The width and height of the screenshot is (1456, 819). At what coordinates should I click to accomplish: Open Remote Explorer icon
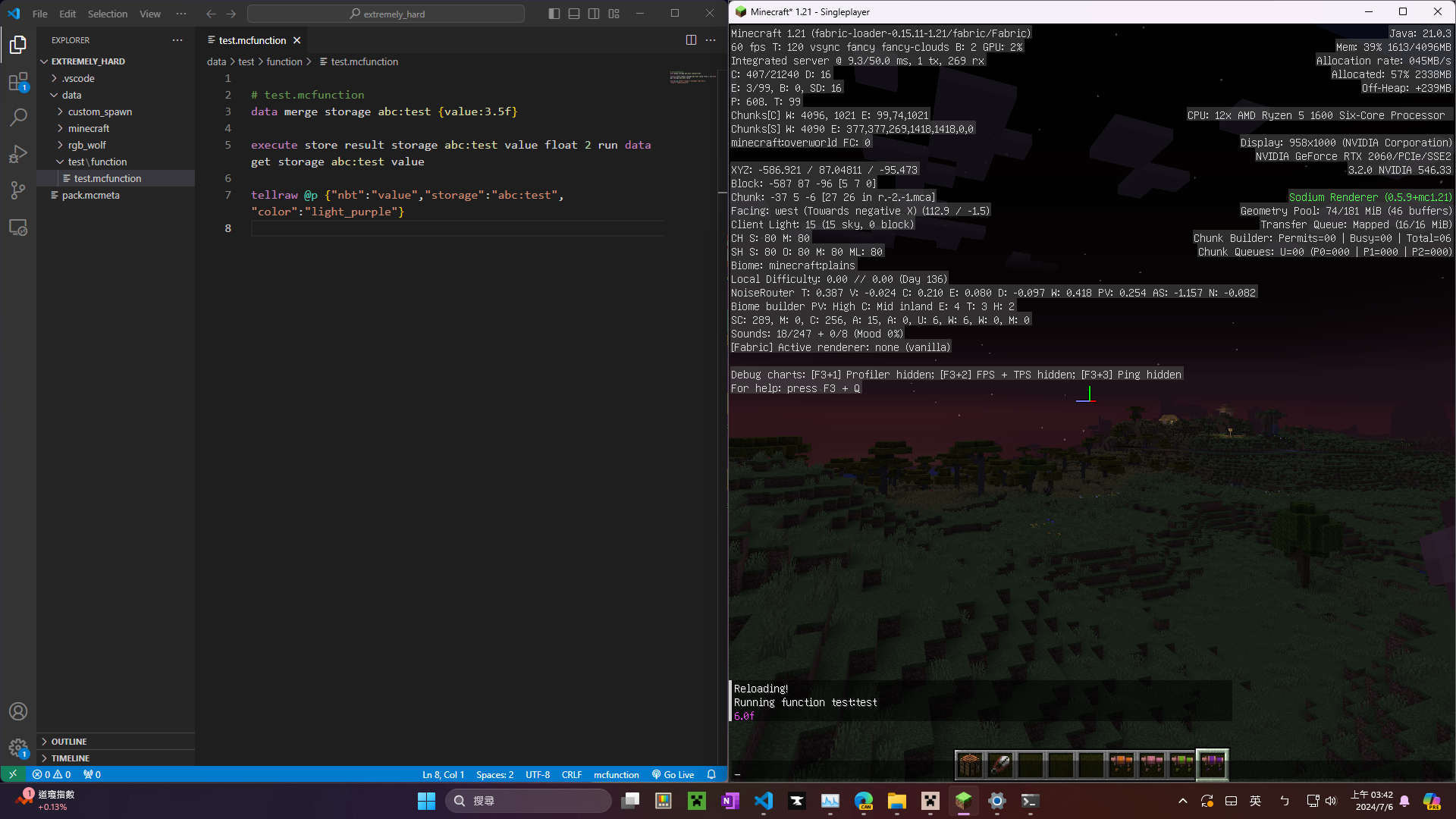click(18, 227)
